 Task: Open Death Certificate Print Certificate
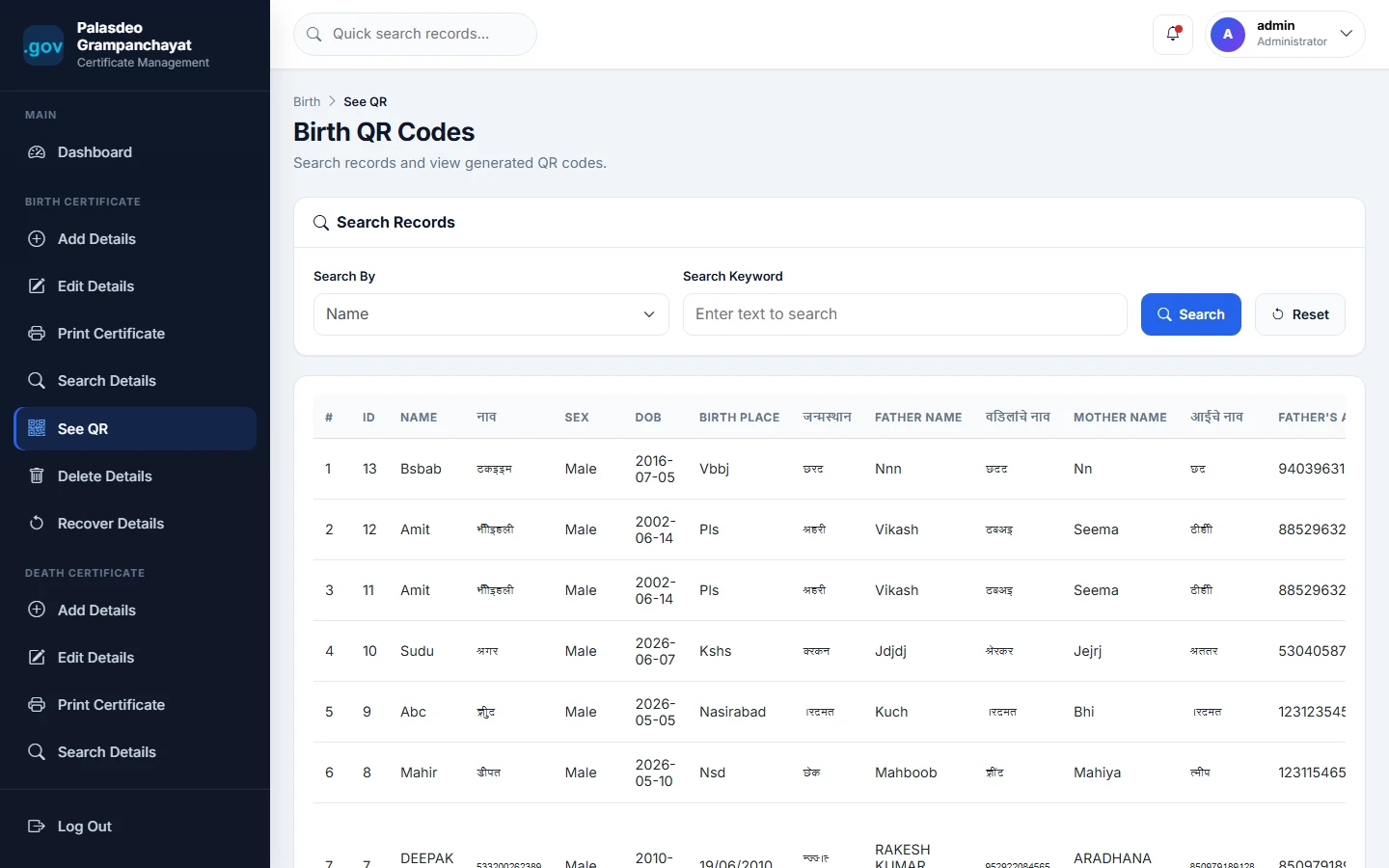[135, 705]
